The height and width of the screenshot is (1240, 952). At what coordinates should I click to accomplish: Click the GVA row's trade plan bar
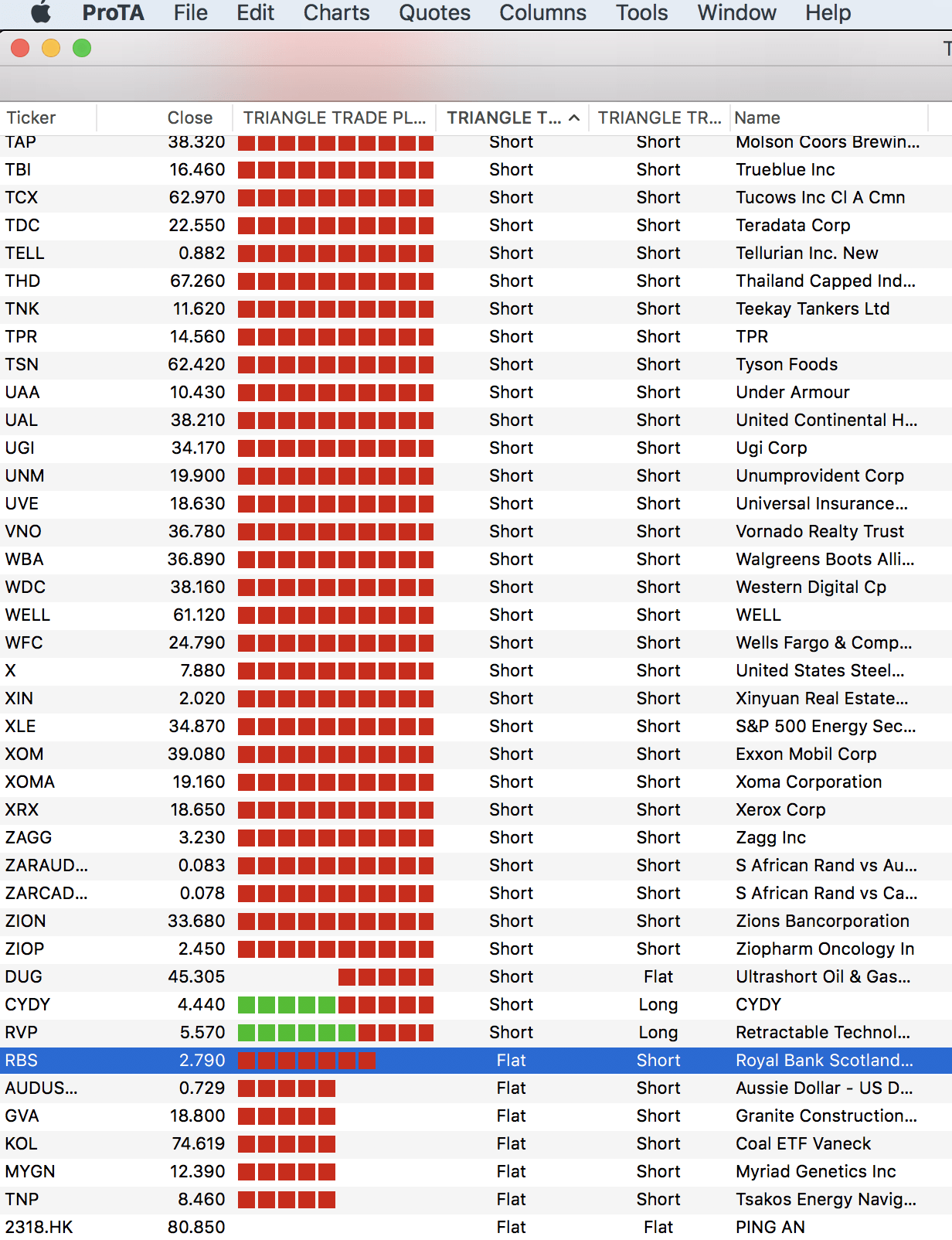[287, 1116]
